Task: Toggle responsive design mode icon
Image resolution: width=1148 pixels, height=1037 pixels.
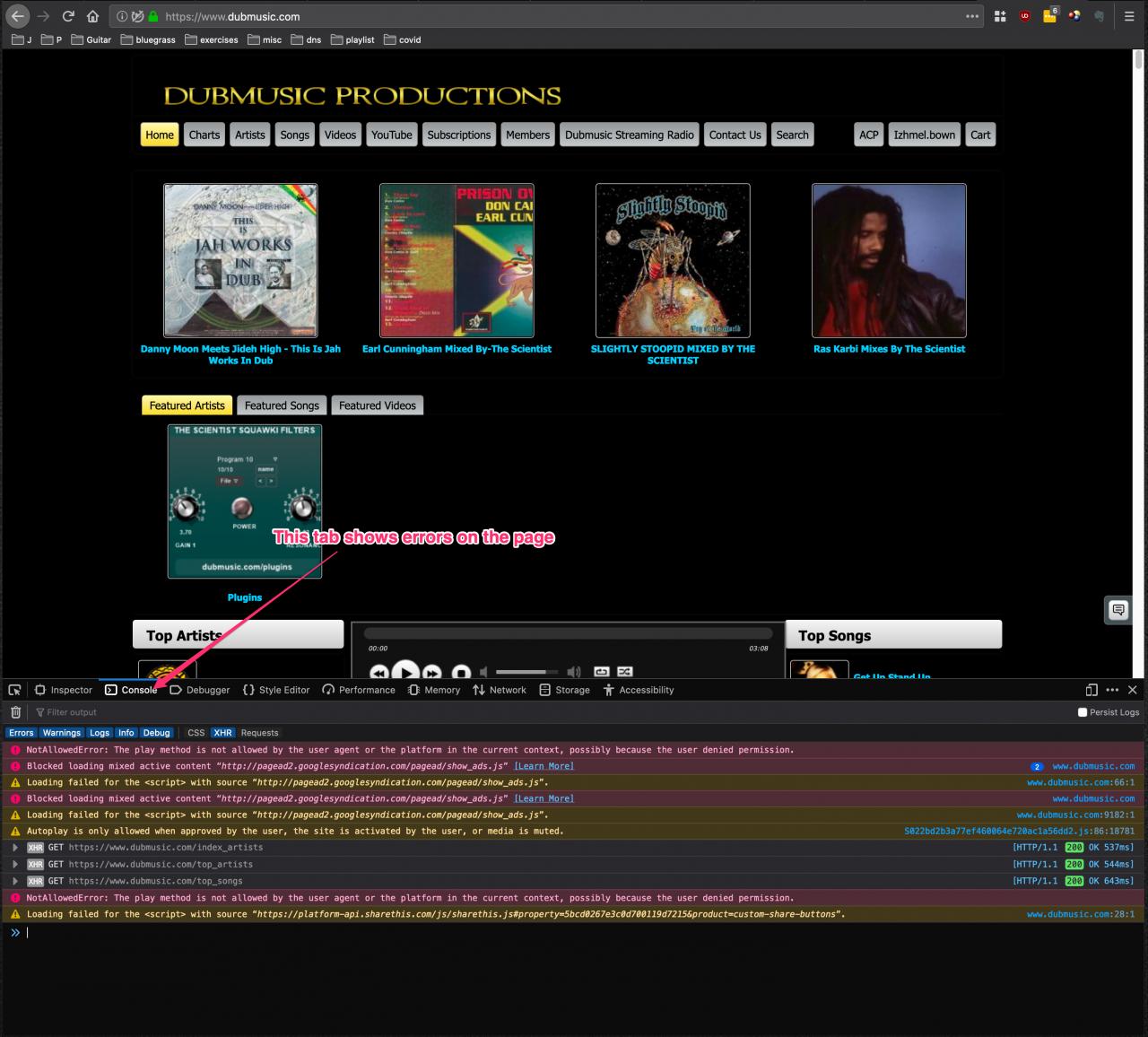Action: coord(1091,690)
